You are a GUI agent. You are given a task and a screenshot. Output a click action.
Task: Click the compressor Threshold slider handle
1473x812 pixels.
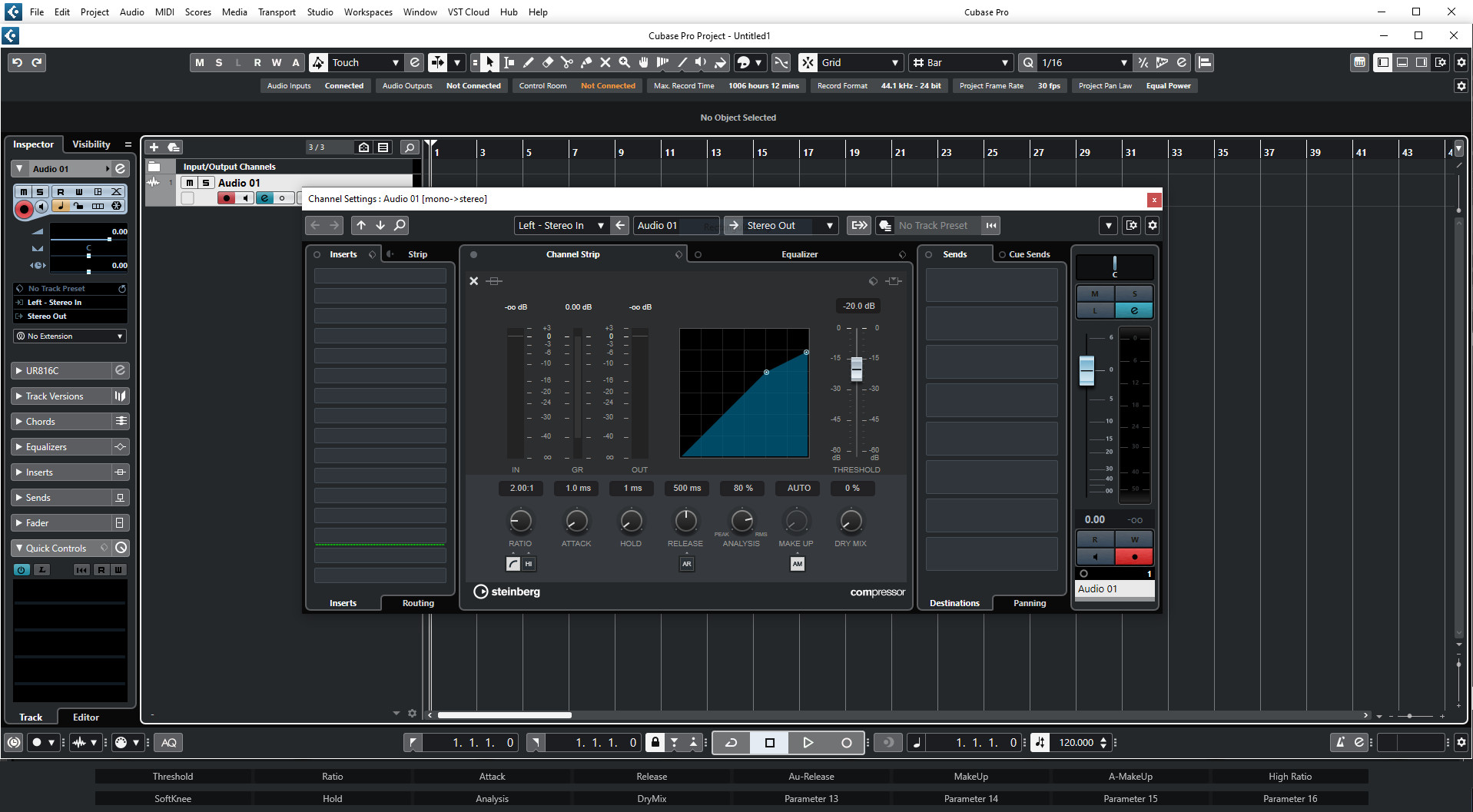[x=857, y=369]
